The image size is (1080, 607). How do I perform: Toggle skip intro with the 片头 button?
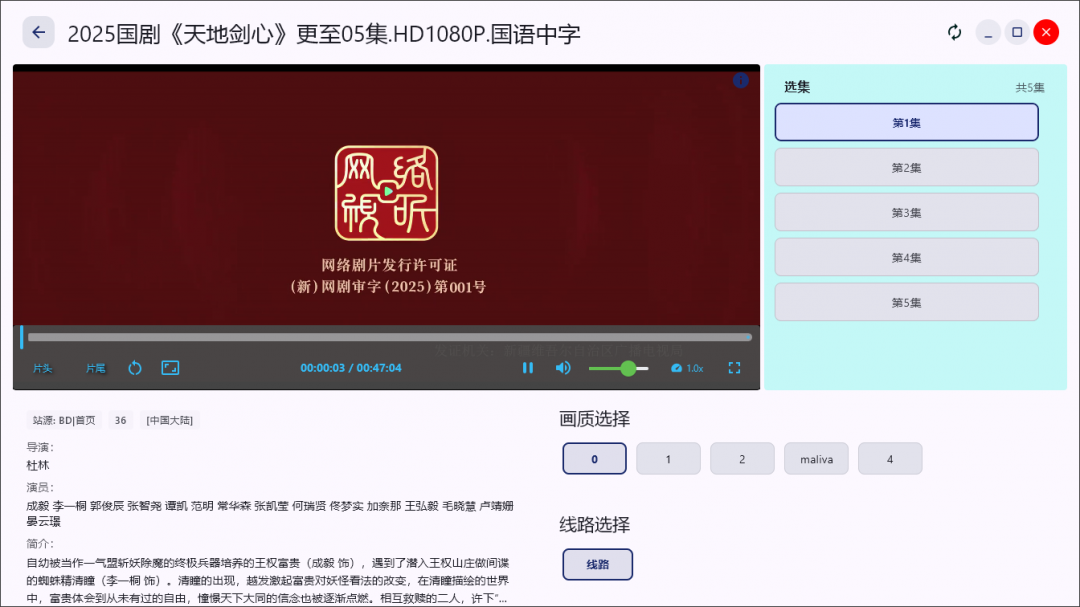43,368
